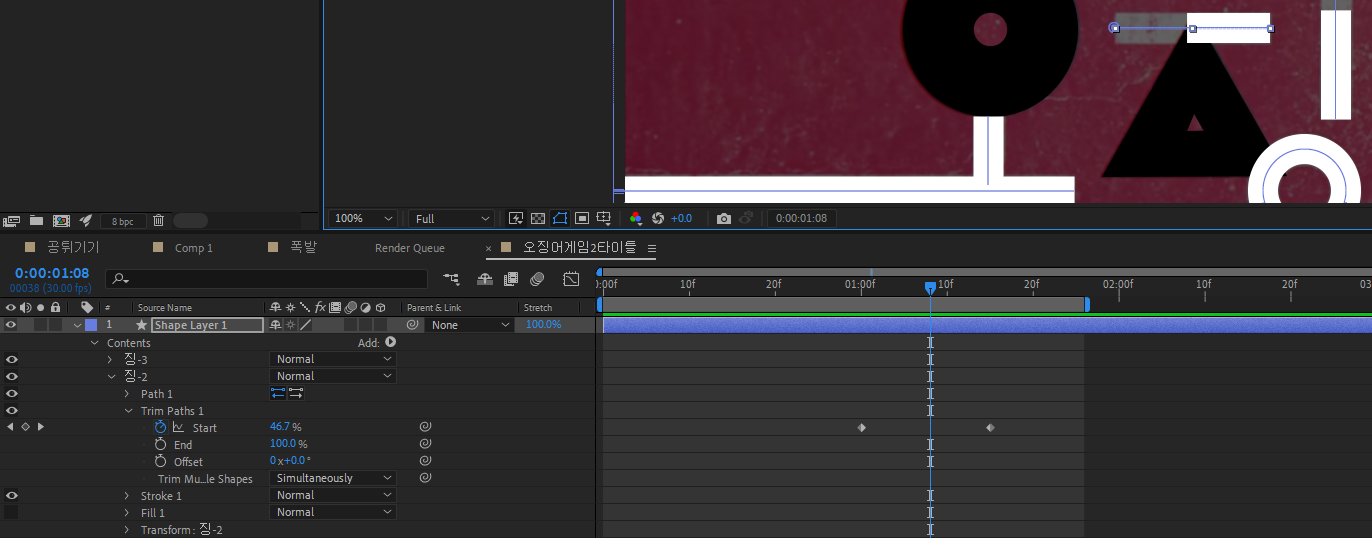Toggle the transparency grid in viewer
Viewport: 1372px width, 538px height.
click(x=538, y=218)
